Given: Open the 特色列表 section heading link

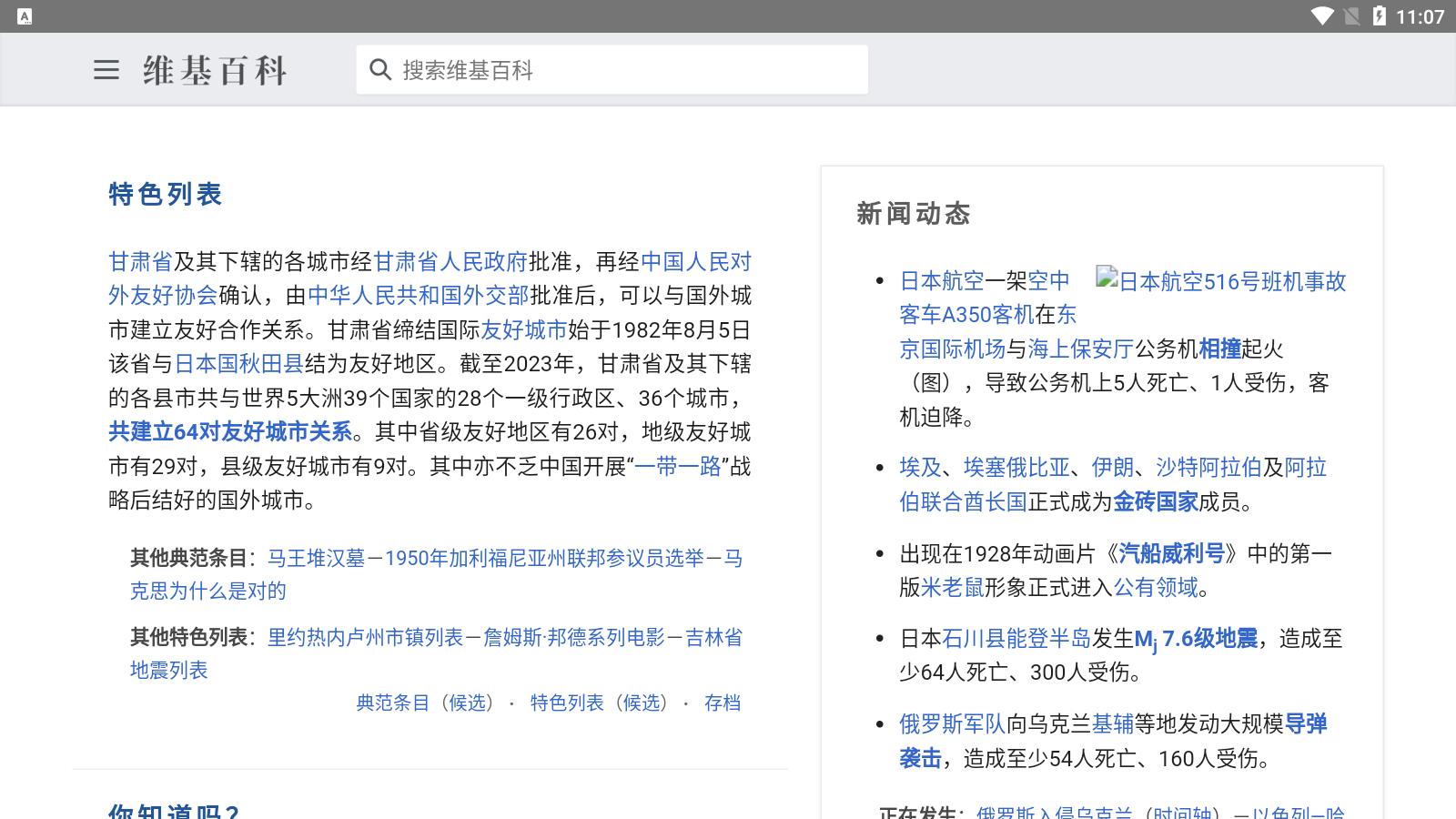Looking at the screenshot, I should coord(166,194).
